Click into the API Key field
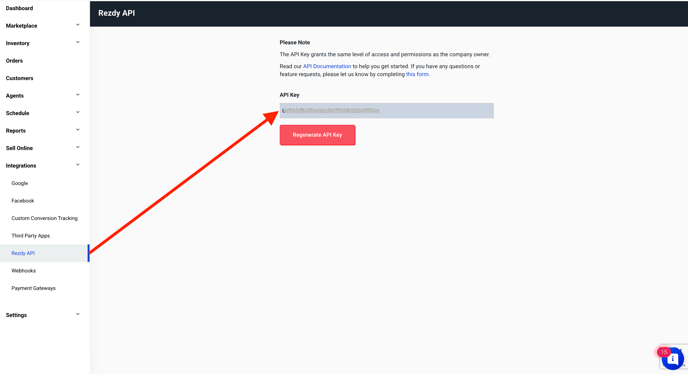 387,111
